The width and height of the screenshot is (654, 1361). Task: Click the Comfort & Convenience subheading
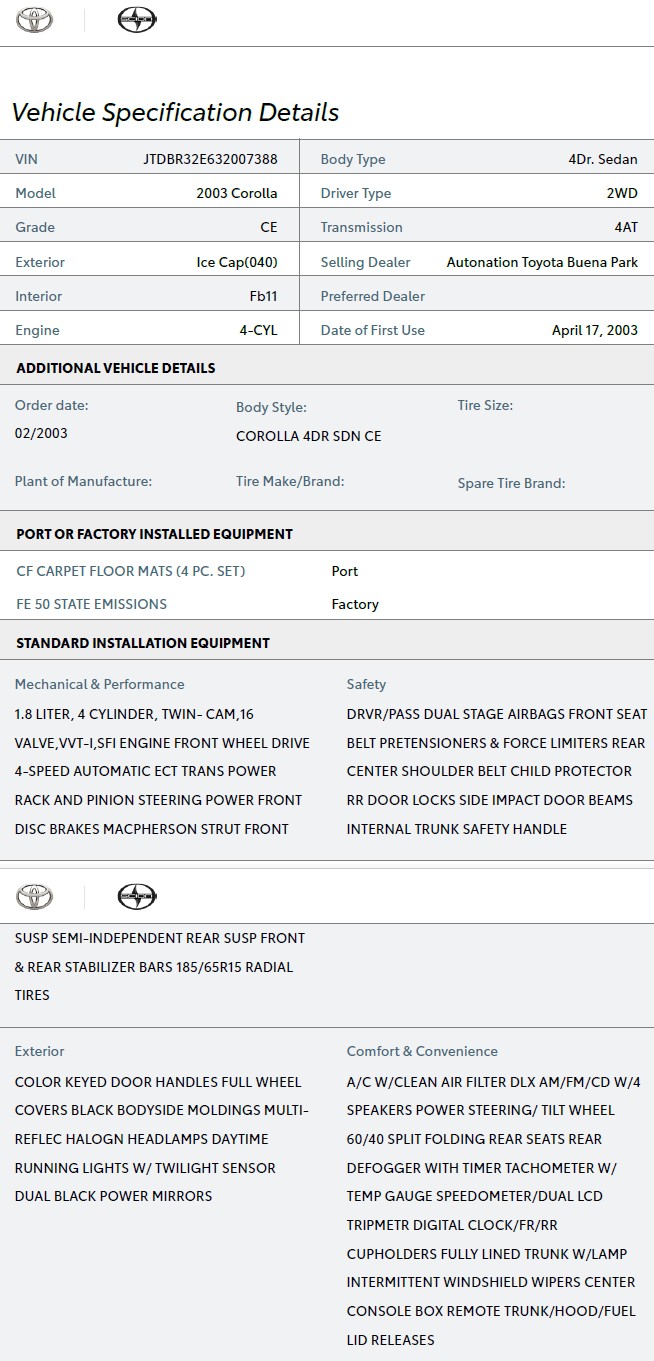coord(421,1051)
